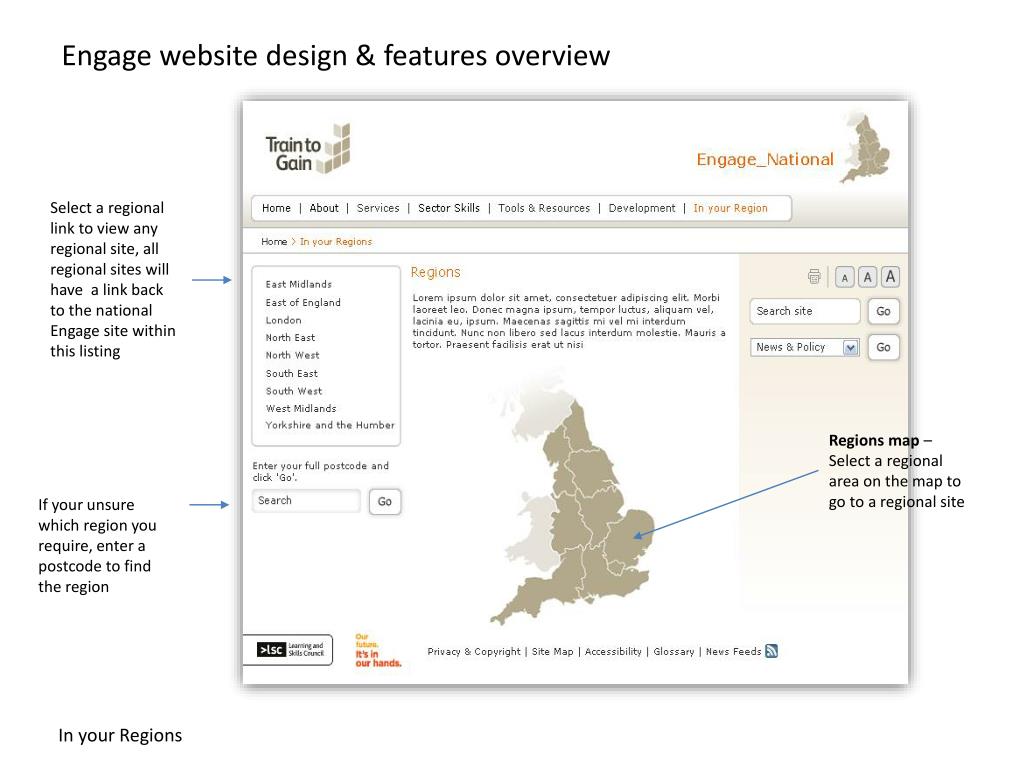
Task: Click the In your Regions breadcrumb
Action: pyautogui.click(x=336, y=242)
